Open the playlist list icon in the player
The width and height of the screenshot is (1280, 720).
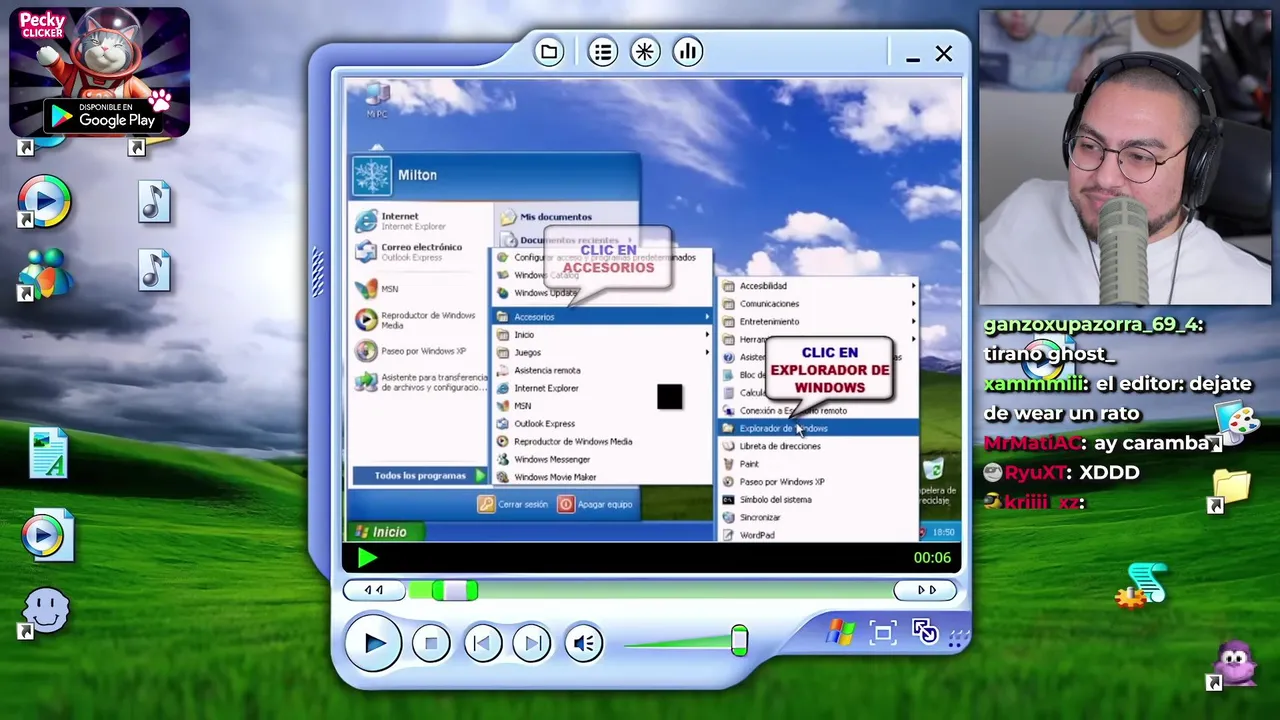602,52
